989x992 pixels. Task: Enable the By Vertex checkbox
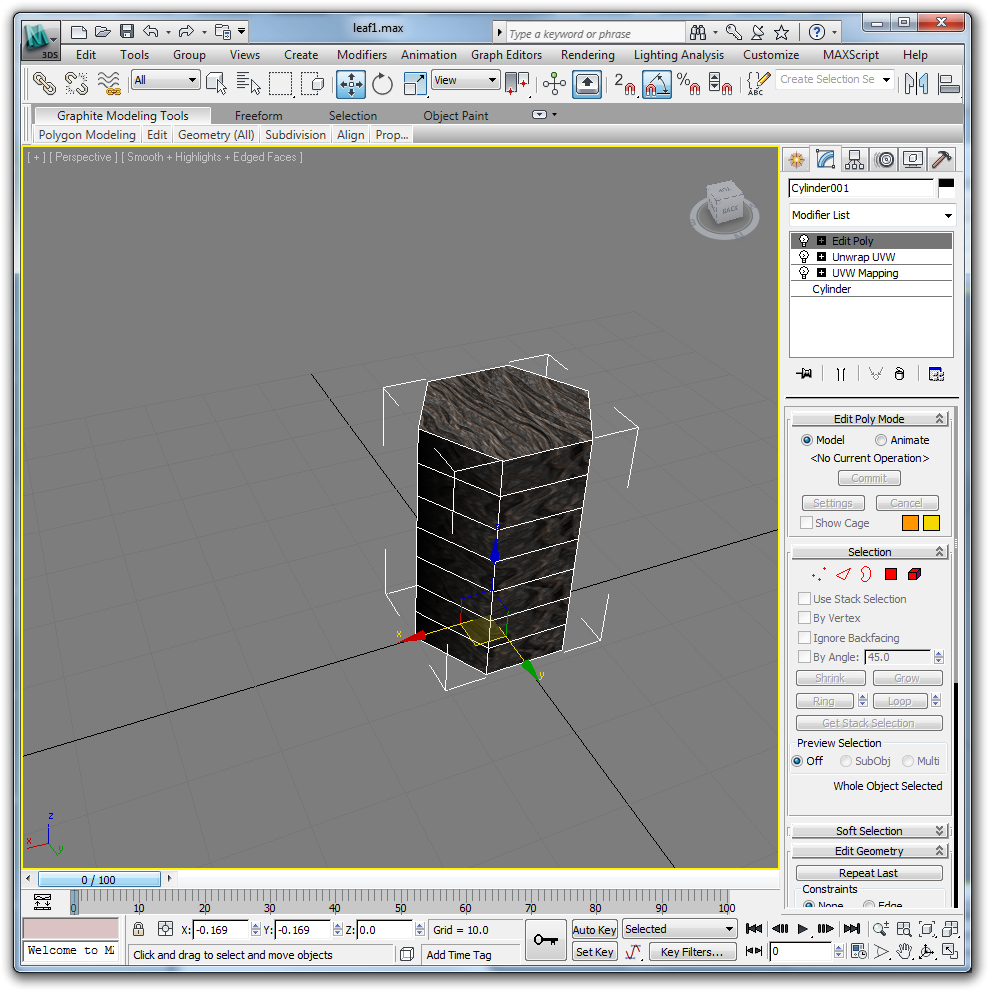pyautogui.click(x=805, y=618)
